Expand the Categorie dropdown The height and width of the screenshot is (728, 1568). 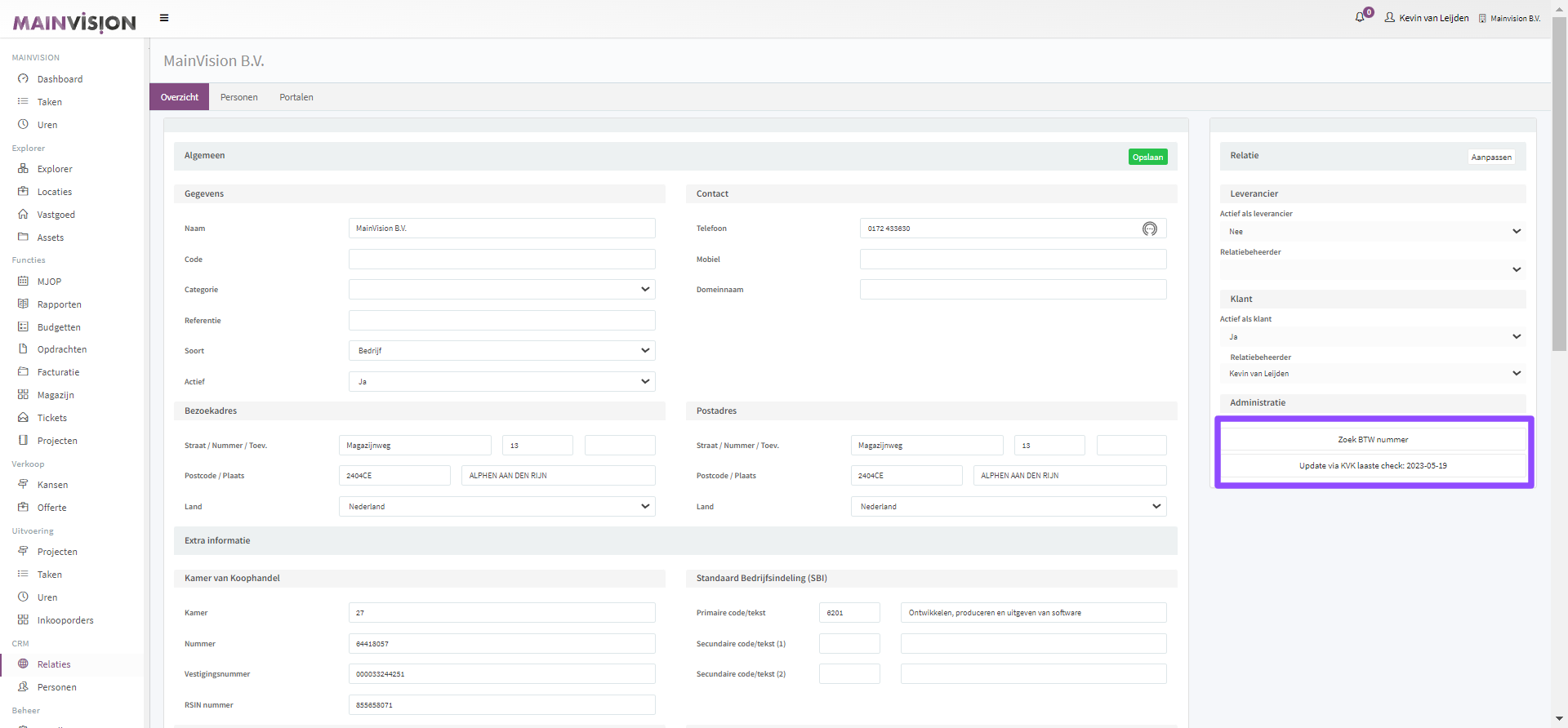501,290
